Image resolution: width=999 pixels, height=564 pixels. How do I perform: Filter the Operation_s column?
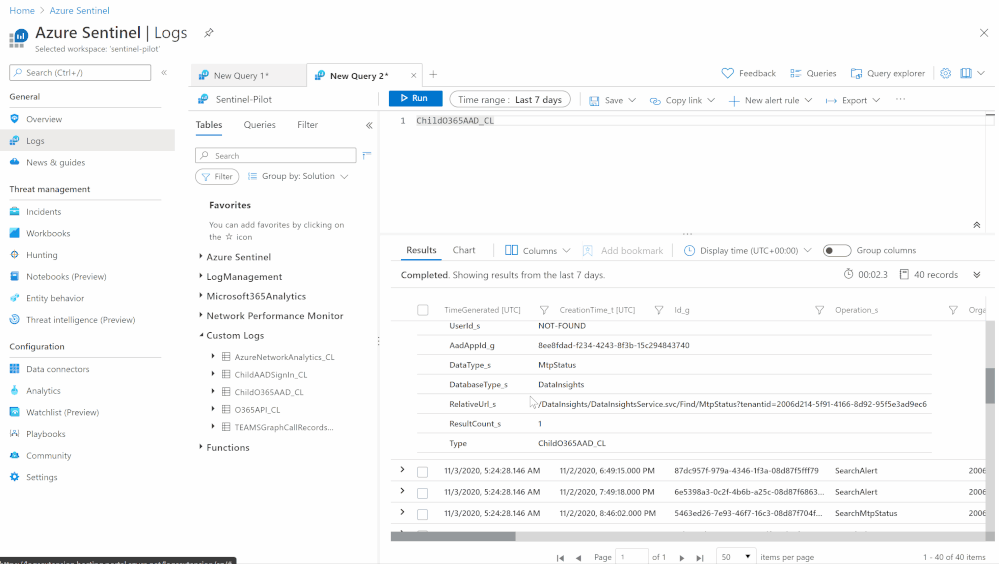pos(952,310)
